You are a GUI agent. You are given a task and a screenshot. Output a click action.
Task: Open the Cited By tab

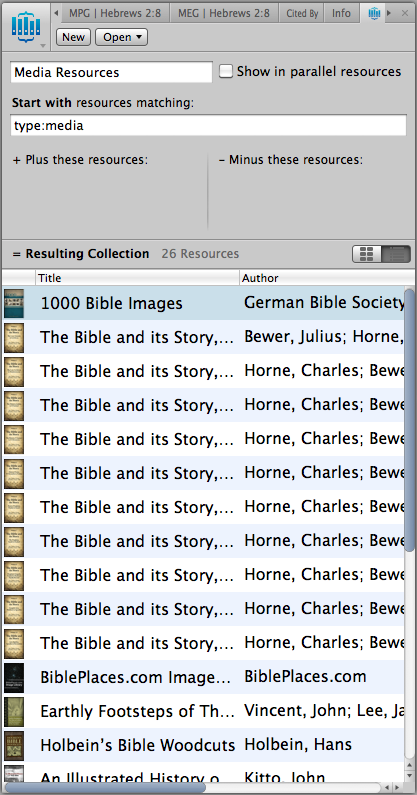(302, 13)
